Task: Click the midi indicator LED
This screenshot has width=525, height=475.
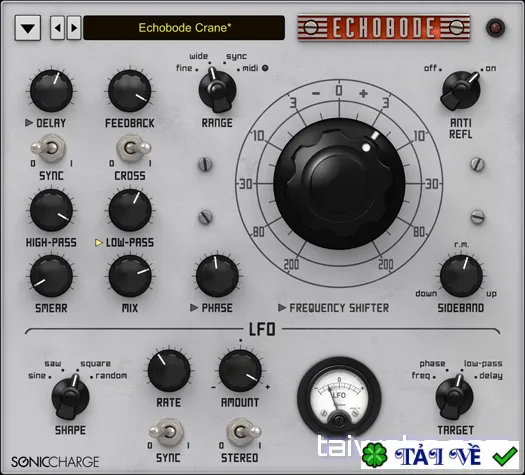Action: [265, 68]
